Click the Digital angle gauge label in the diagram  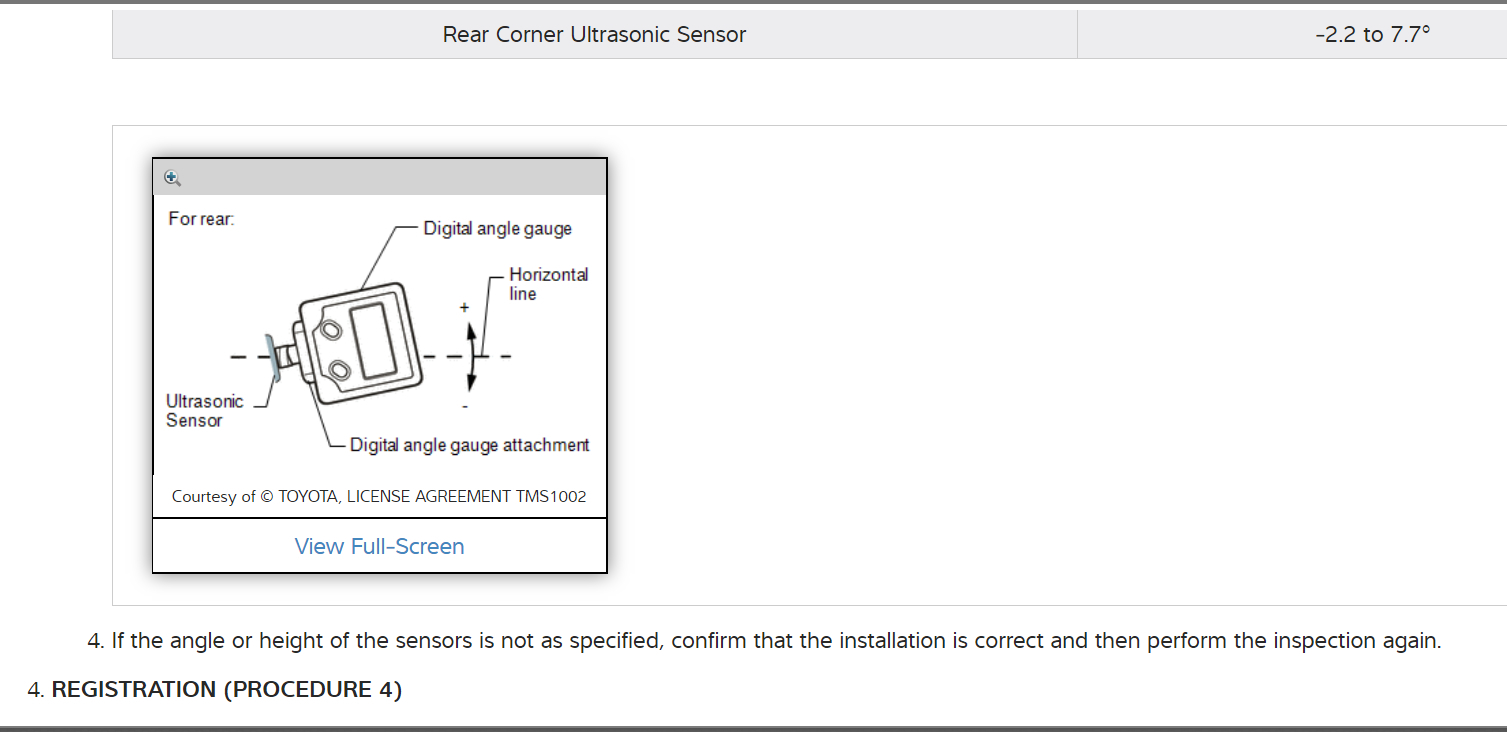click(497, 229)
